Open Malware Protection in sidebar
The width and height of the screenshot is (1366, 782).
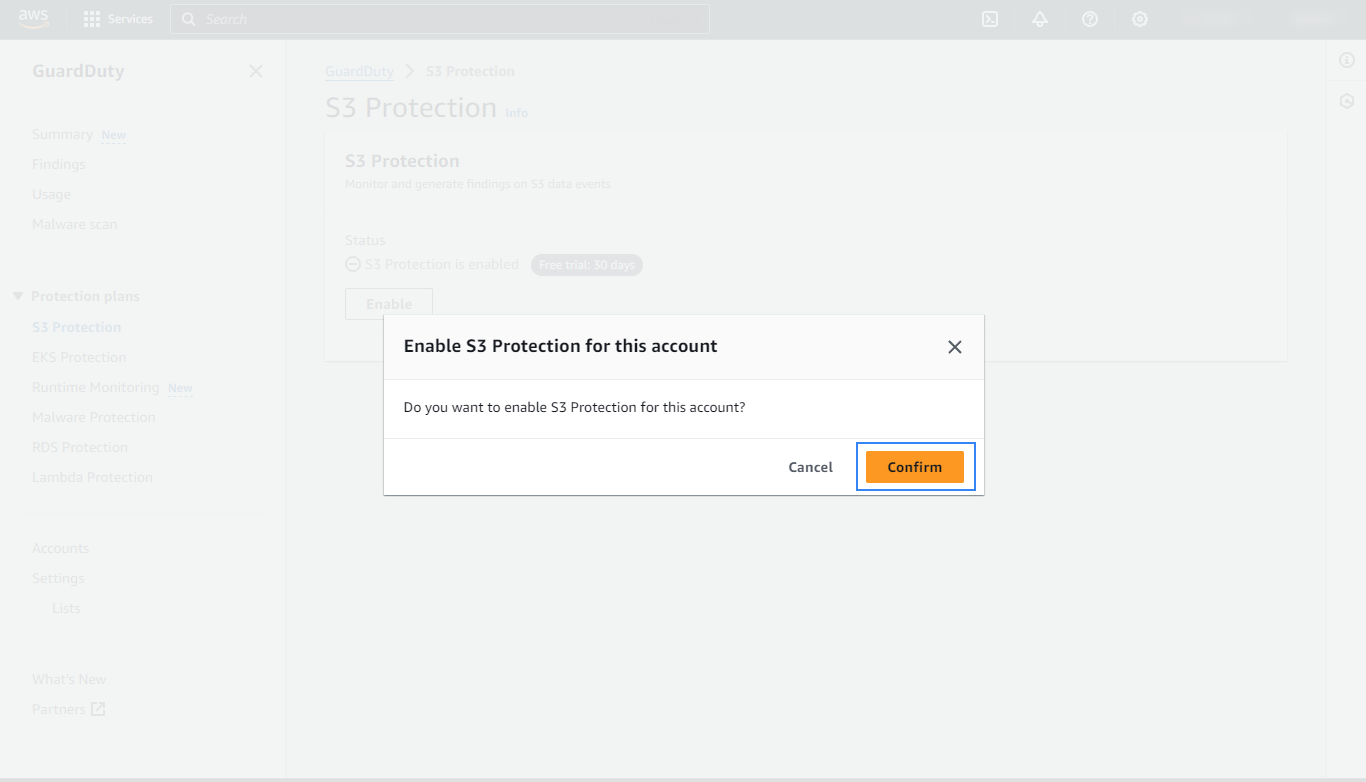(x=94, y=417)
